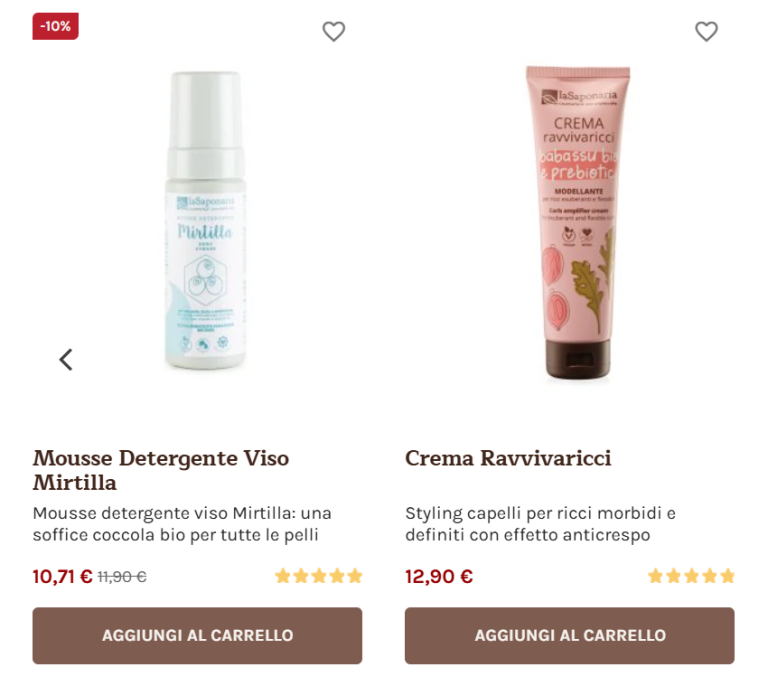Open the pink Crema ravvivaricci tube image
Viewport: 768px width, 686px height.
578,223
